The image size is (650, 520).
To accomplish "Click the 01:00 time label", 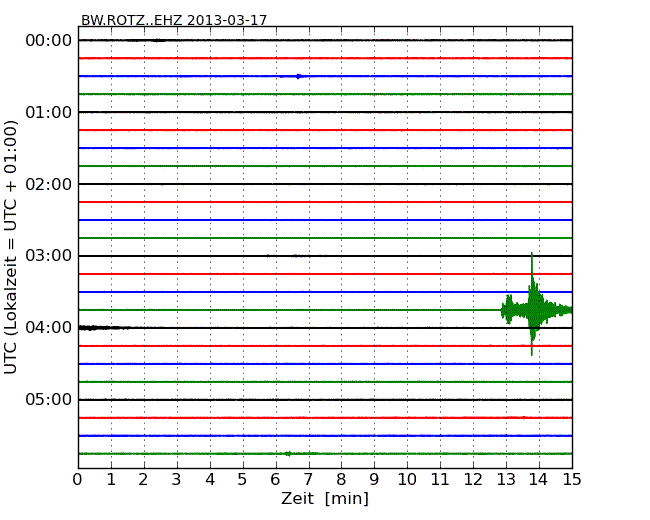I will pos(49,112).
